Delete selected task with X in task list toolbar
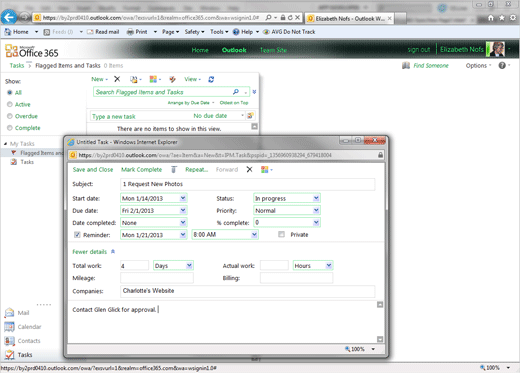520x373 pixels. [117, 79]
